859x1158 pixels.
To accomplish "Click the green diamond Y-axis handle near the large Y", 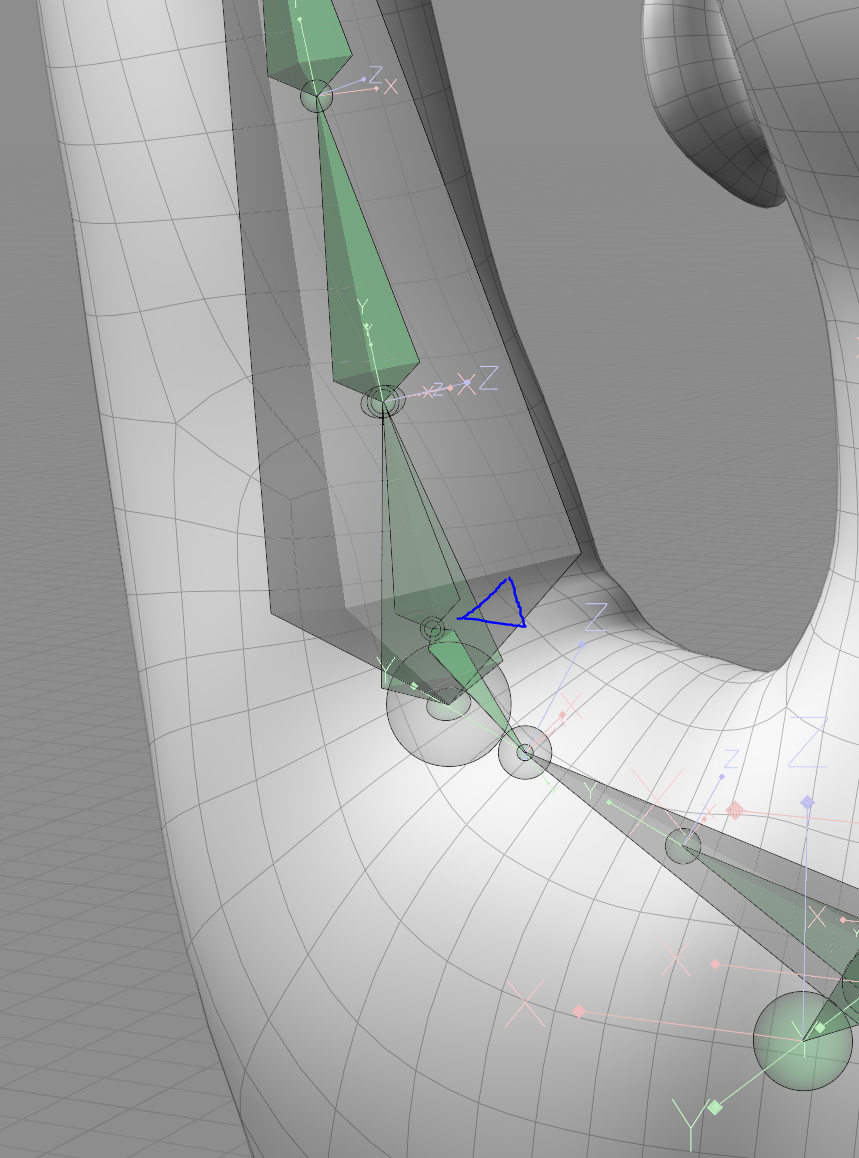I will 714,1108.
